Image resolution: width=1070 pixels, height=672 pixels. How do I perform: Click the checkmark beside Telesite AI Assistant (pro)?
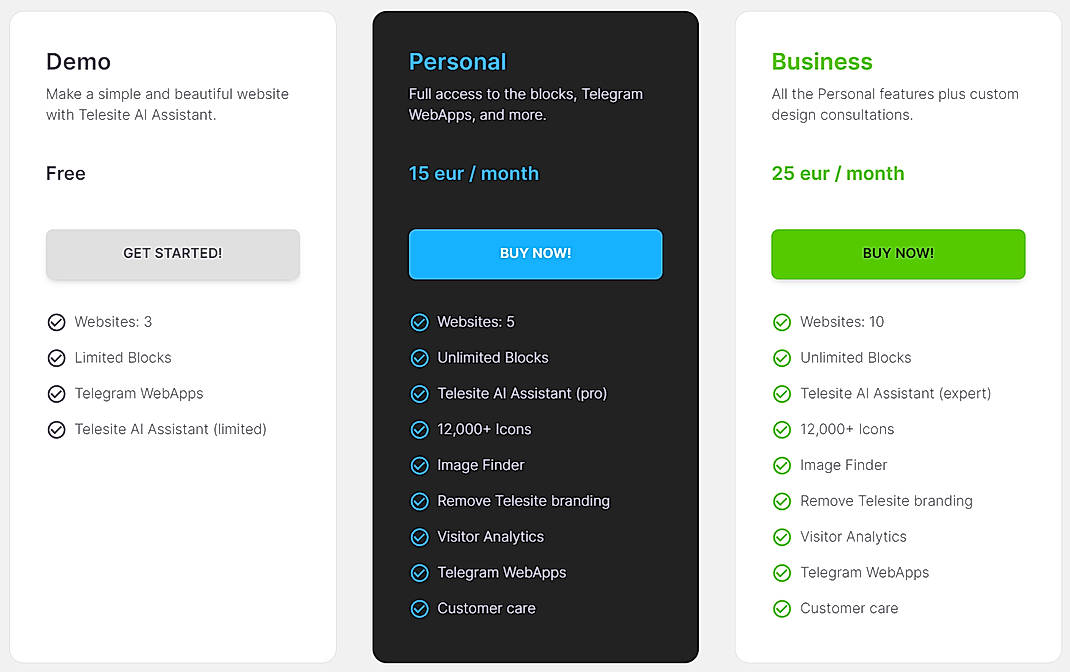tap(419, 394)
